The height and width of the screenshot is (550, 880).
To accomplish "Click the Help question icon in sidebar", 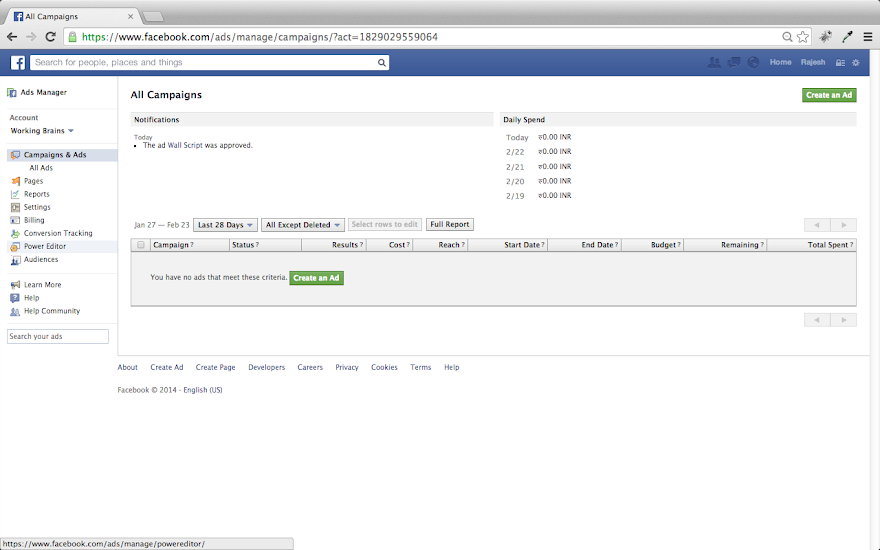I will [15, 298].
